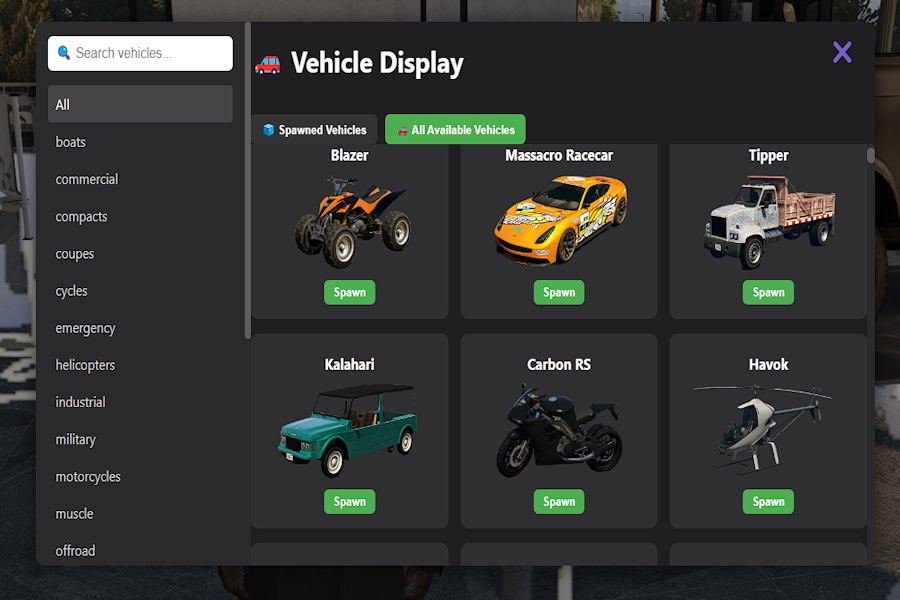Select the compacts category

(x=141, y=216)
